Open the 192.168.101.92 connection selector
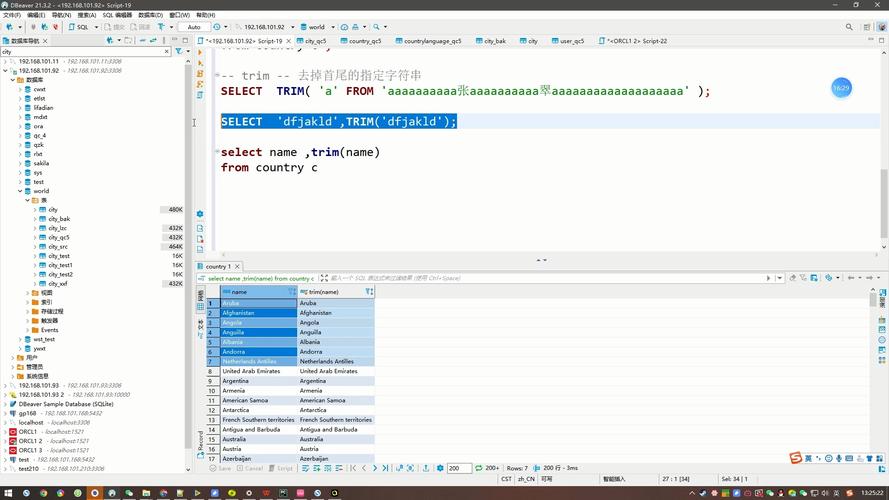This screenshot has height=500, width=889. click(x=264, y=27)
